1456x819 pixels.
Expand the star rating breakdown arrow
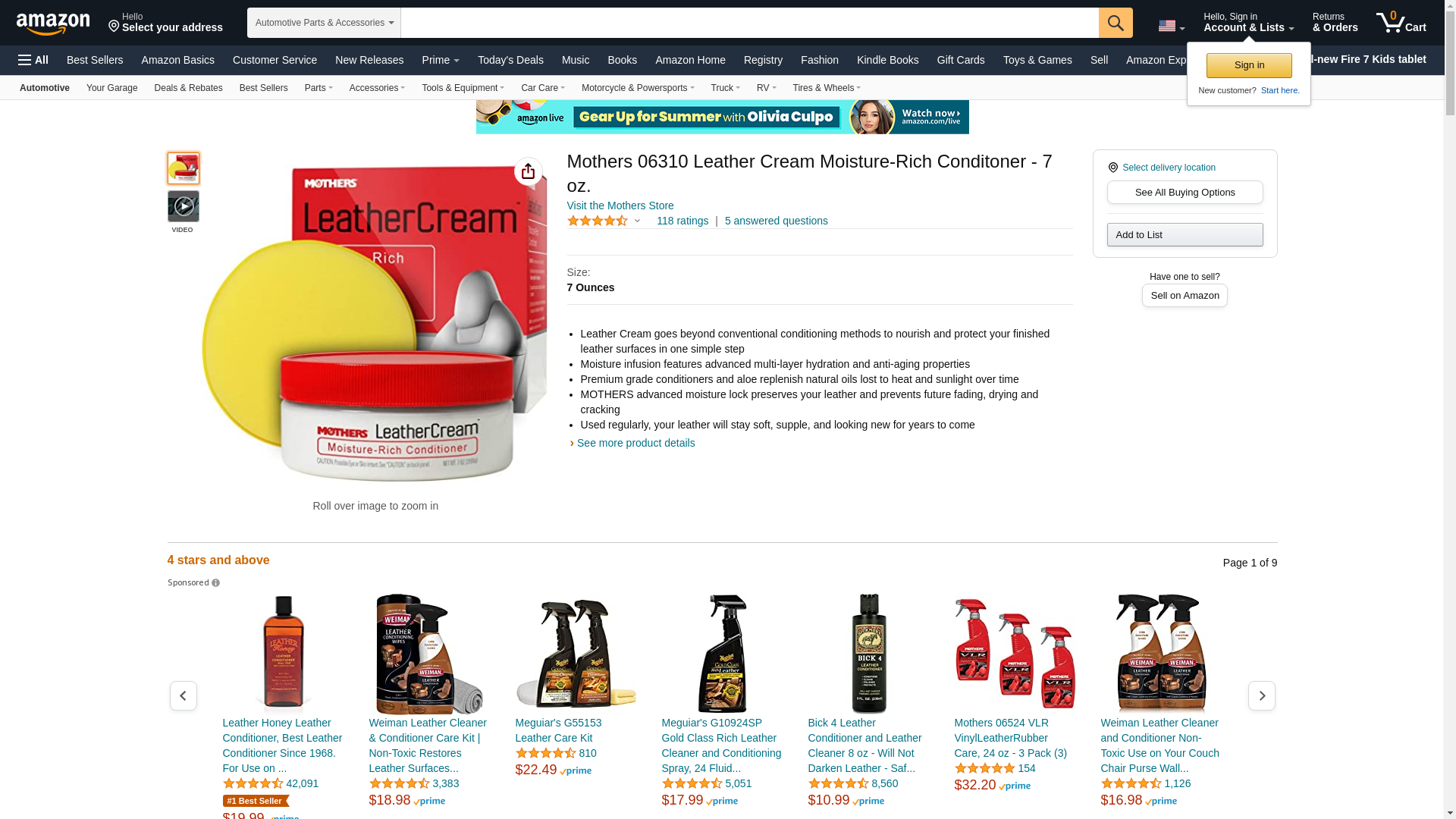(x=637, y=221)
